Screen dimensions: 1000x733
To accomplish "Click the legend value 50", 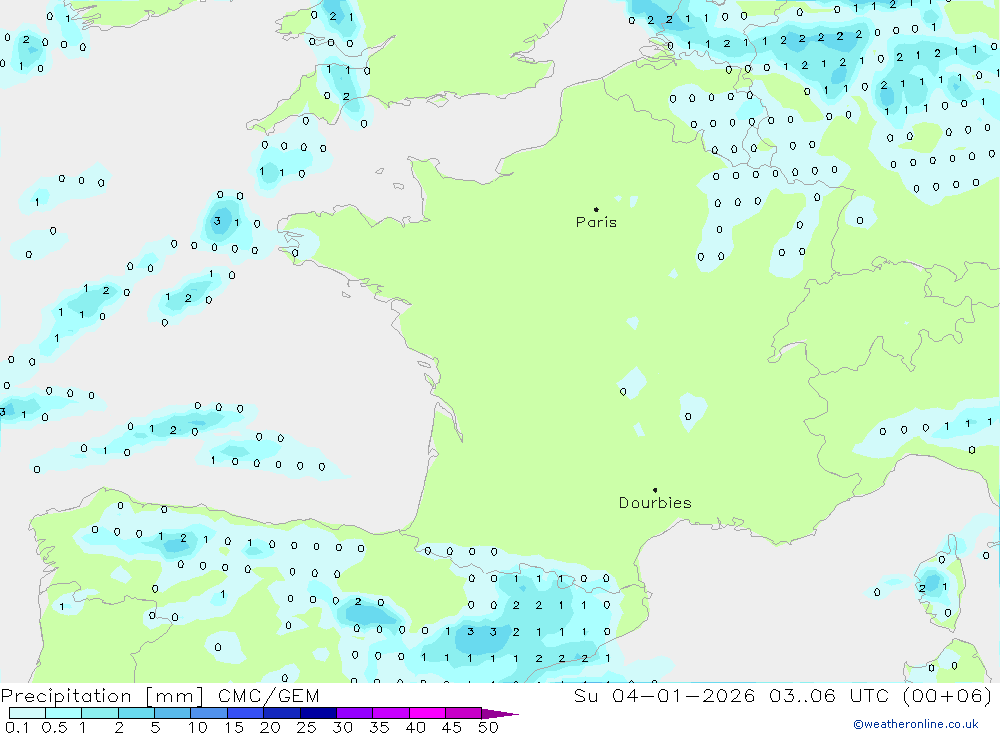I will (489, 727).
